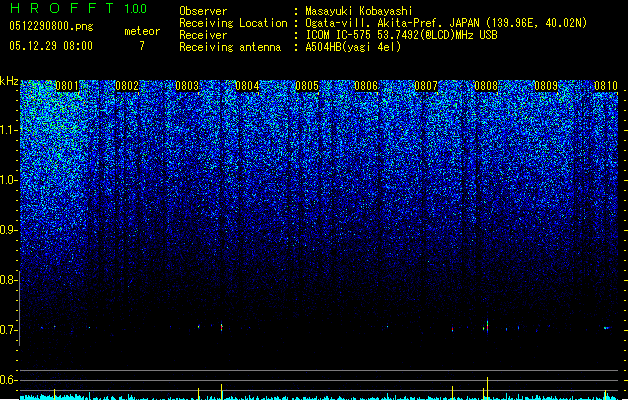Click the 'Receiving Location' label
This screenshot has width=629, height=400.
233,23
